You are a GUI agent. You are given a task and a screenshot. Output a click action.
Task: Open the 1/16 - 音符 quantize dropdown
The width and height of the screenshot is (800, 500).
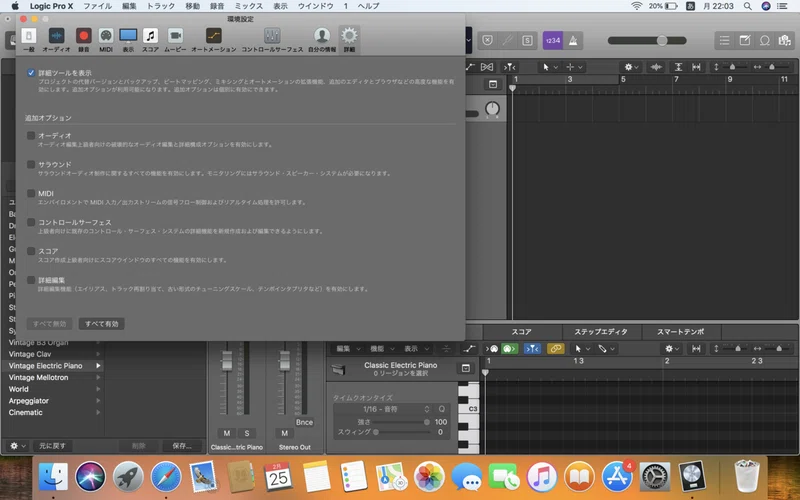384,409
